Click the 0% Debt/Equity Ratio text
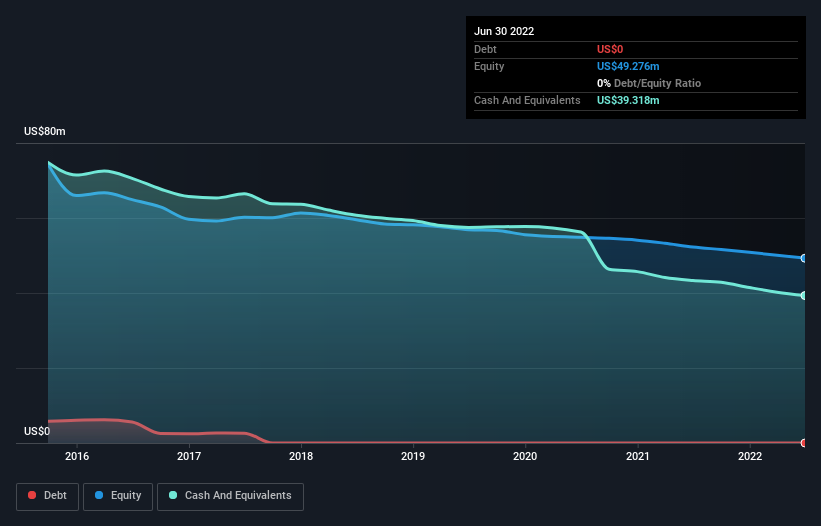This screenshot has height=526, width=821. [649, 83]
